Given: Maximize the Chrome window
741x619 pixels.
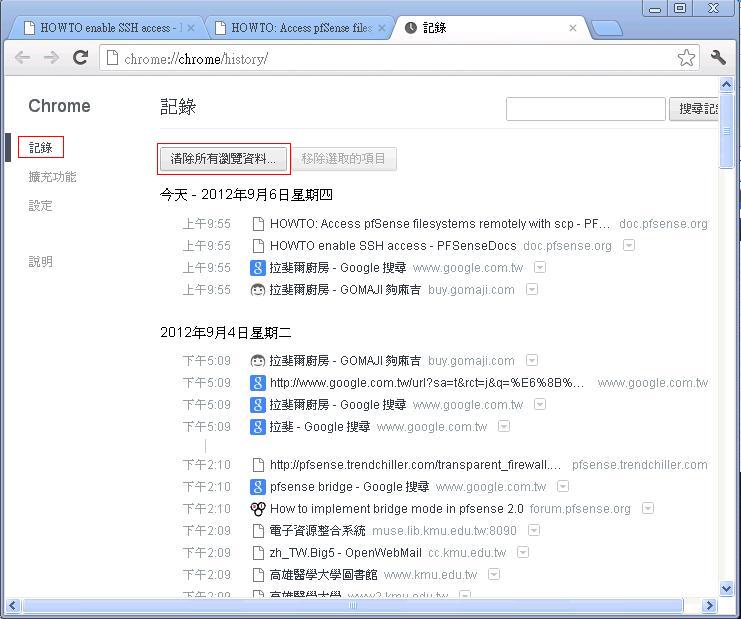Looking at the screenshot, I should coord(680,8).
